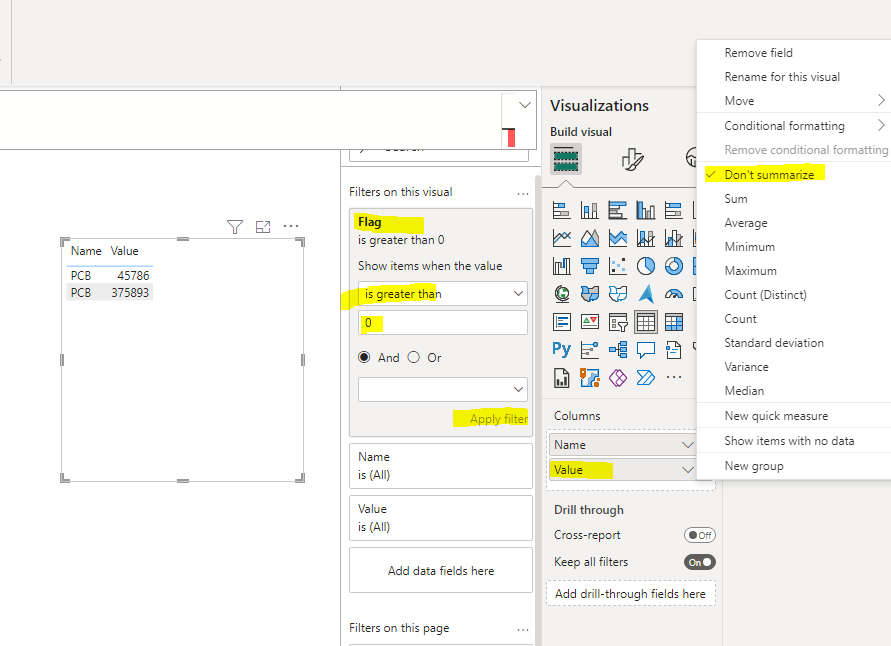This screenshot has height=646, width=891.
Task: Select the clustered column chart visual
Action: click(646, 210)
